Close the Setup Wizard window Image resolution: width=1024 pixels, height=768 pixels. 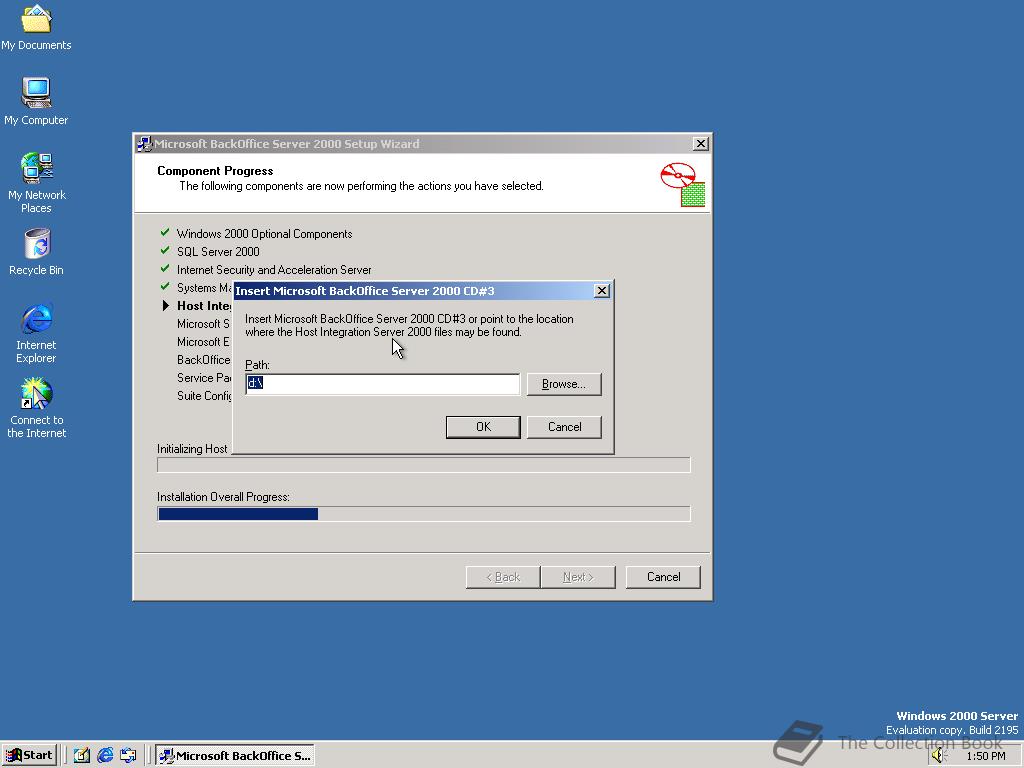tap(701, 144)
